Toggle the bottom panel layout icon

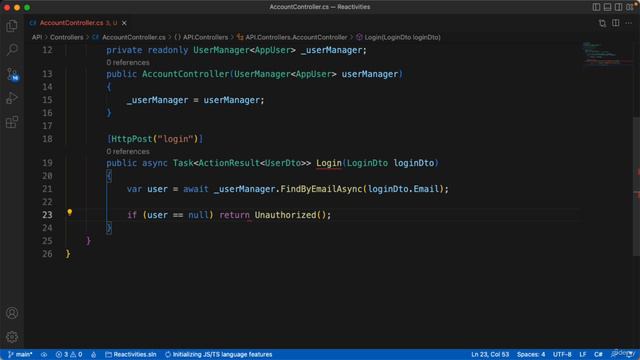(x=607, y=7)
